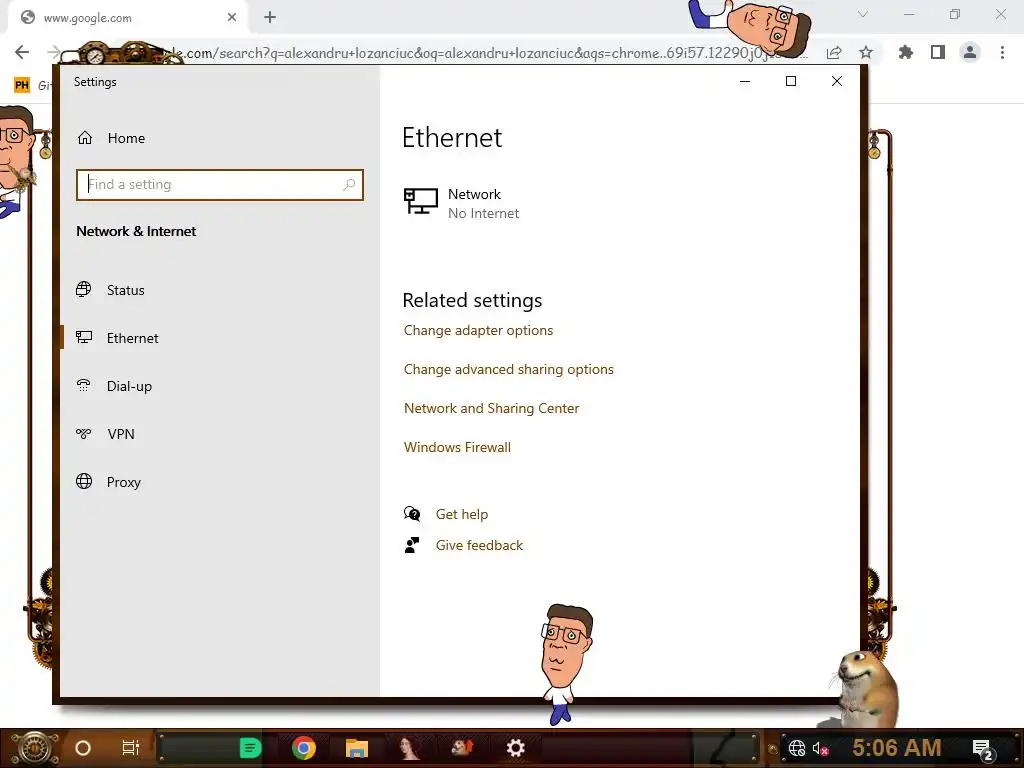The height and width of the screenshot is (768, 1024).
Task: Click Chrome share page icon
Action: 834,52
